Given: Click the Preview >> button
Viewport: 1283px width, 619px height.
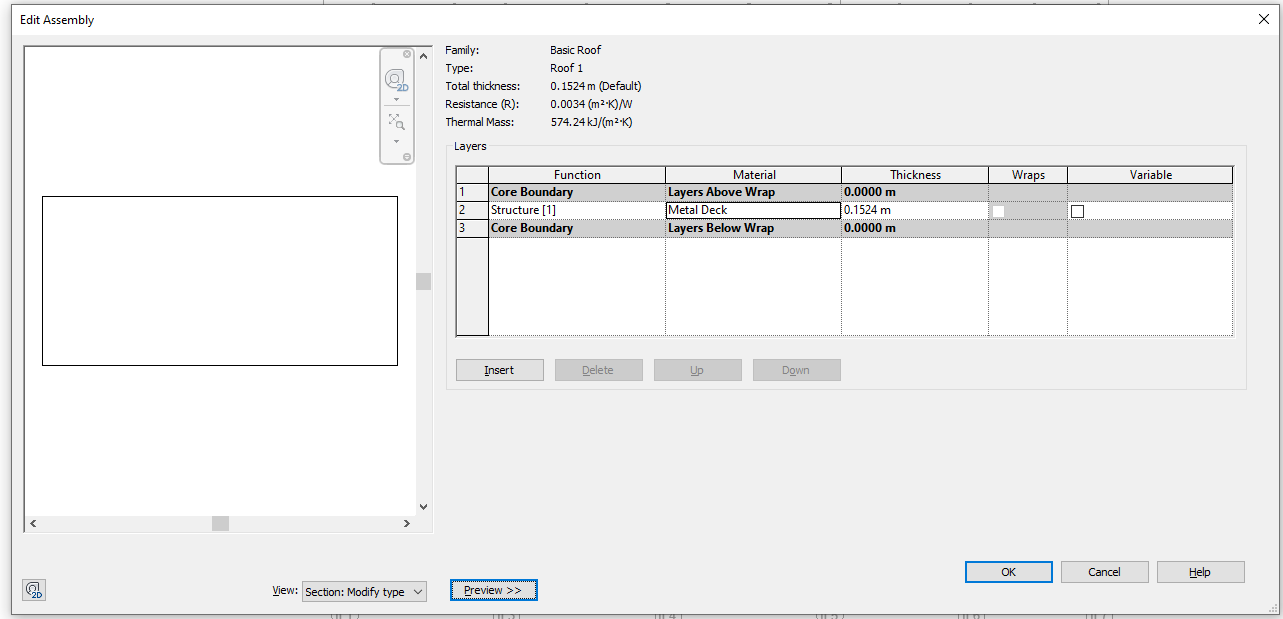Looking at the screenshot, I should (493, 590).
